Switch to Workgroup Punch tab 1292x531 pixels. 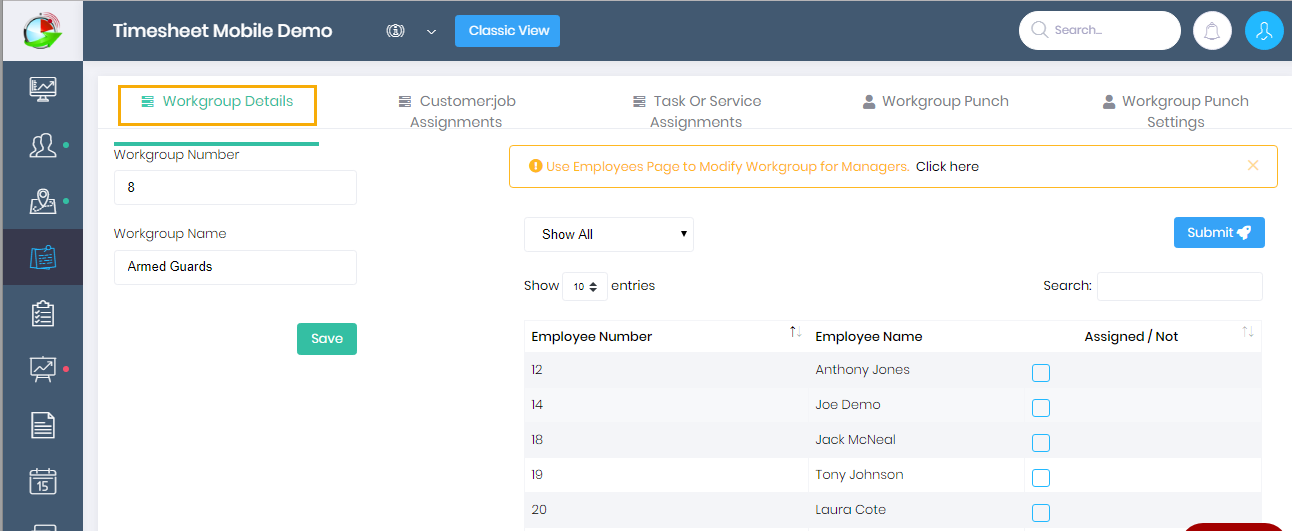[935, 101]
